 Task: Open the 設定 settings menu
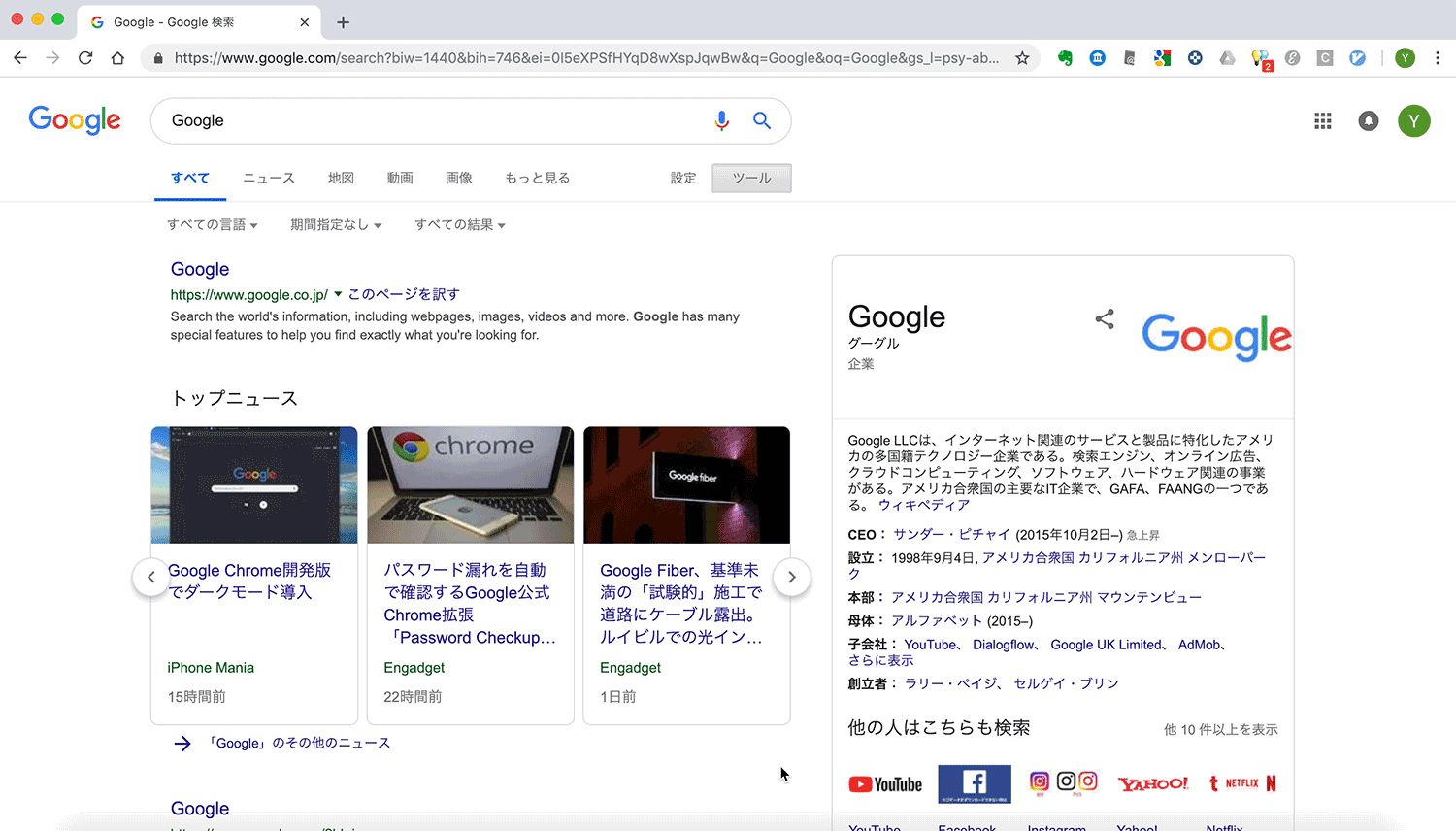point(683,179)
